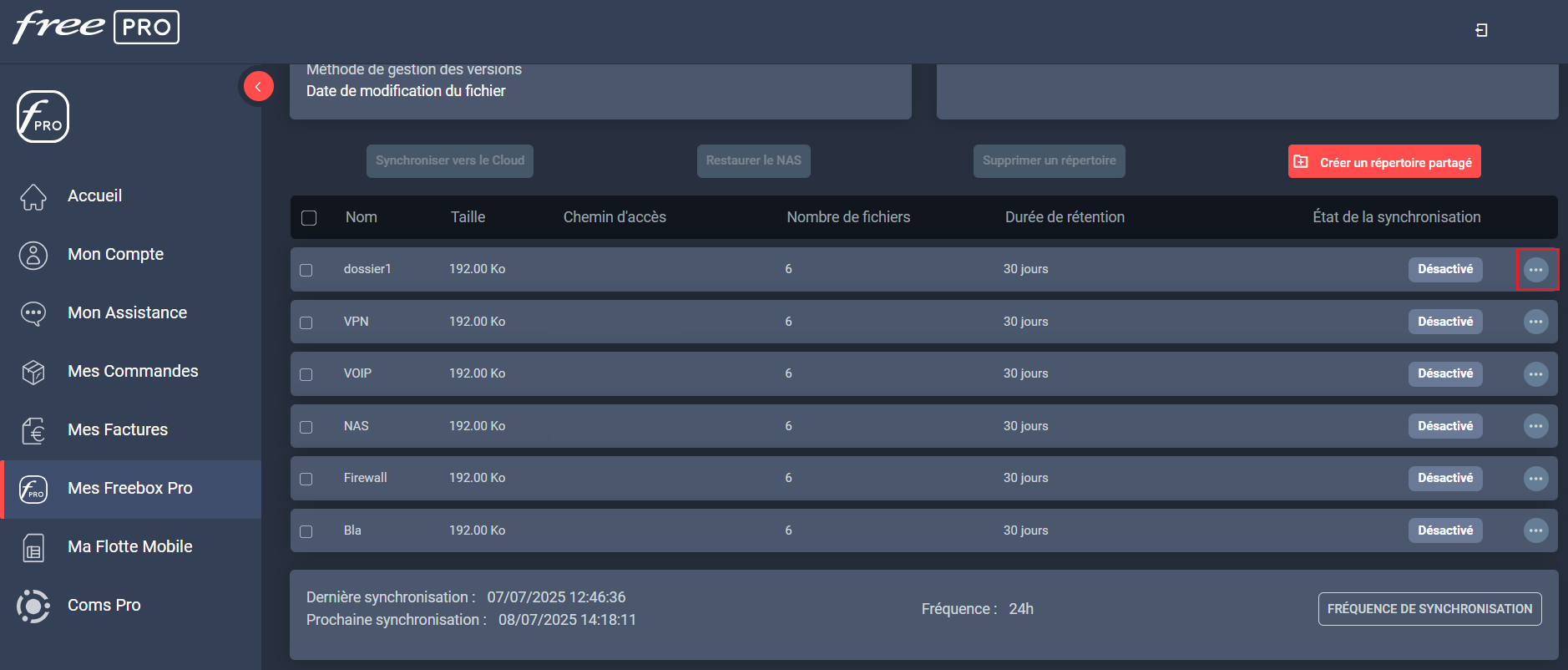This screenshot has width=1568, height=670.
Task: Click the Taille column header
Action: (468, 217)
